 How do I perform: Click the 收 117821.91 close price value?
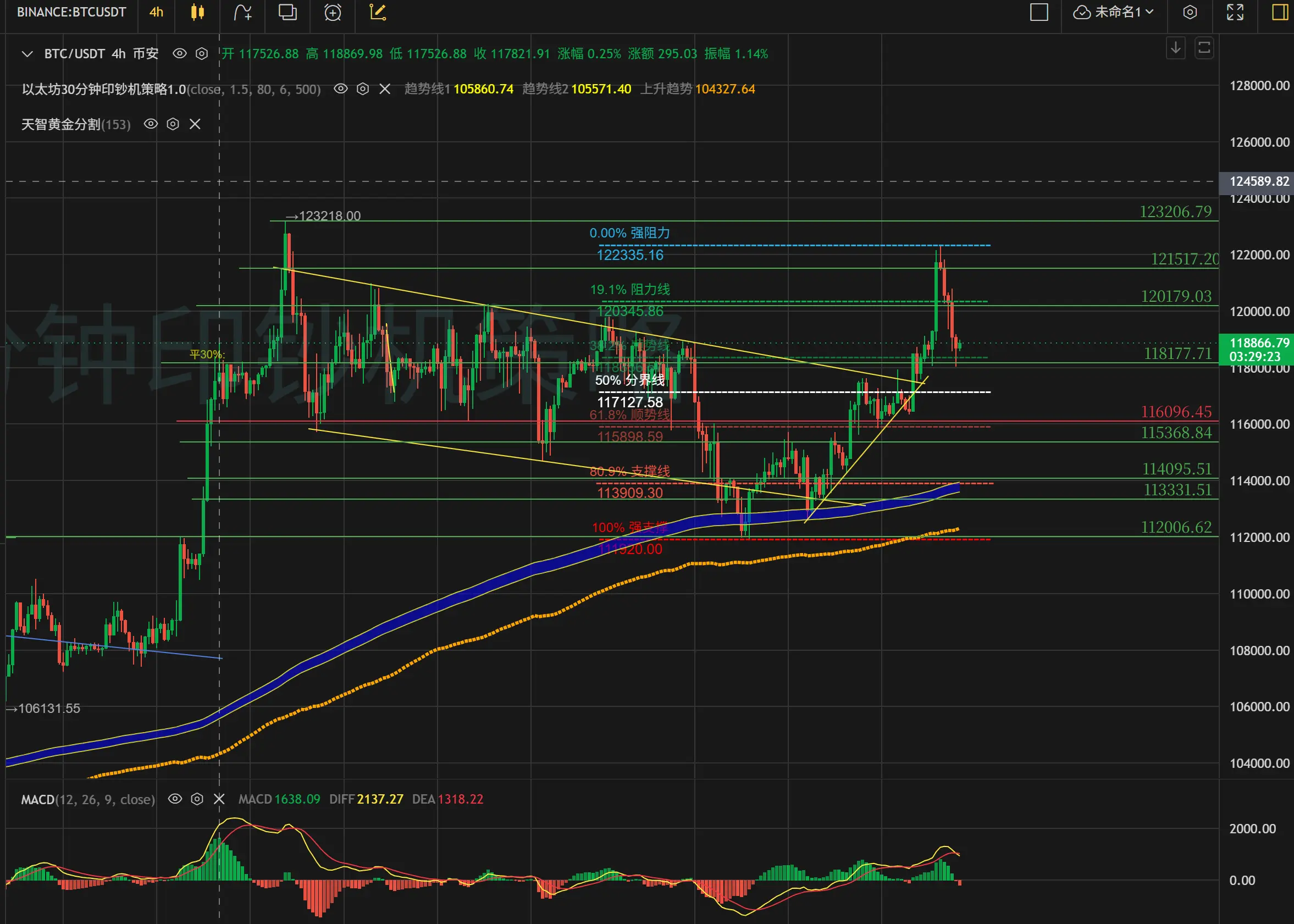(x=512, y=54)
